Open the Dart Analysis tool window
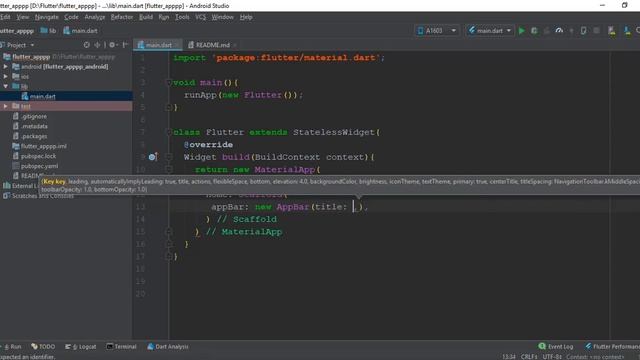Viewport: 640px width, 360px height. tap(168, 347)
